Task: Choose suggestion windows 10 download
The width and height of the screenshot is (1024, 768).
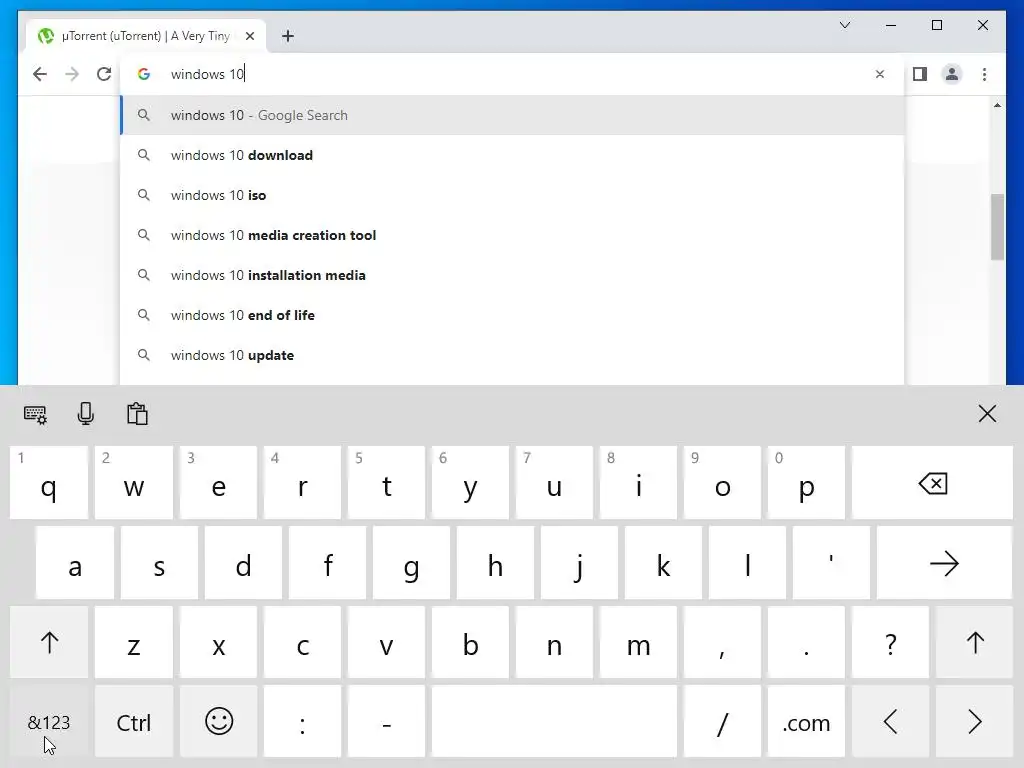Action: pos(513,155)
